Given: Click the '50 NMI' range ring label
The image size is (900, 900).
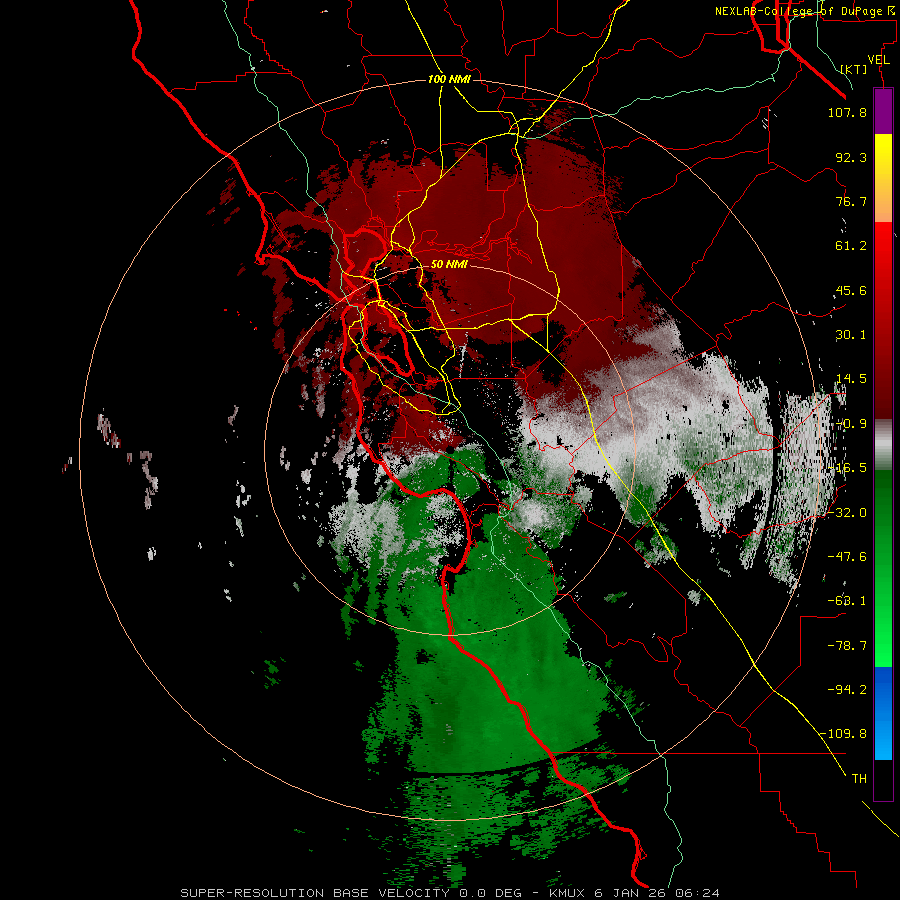Looking at the screenshot, I should 449,264.
